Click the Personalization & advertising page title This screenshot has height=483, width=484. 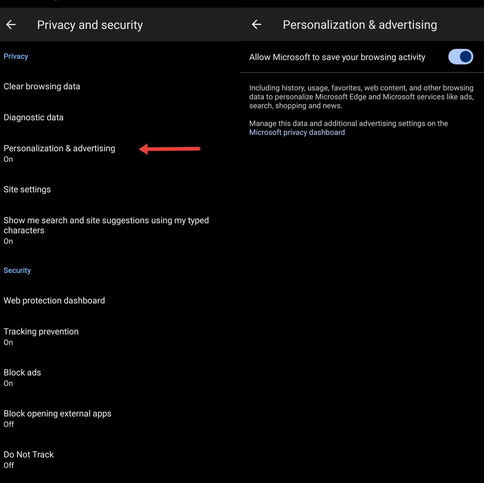pos(360,25)
